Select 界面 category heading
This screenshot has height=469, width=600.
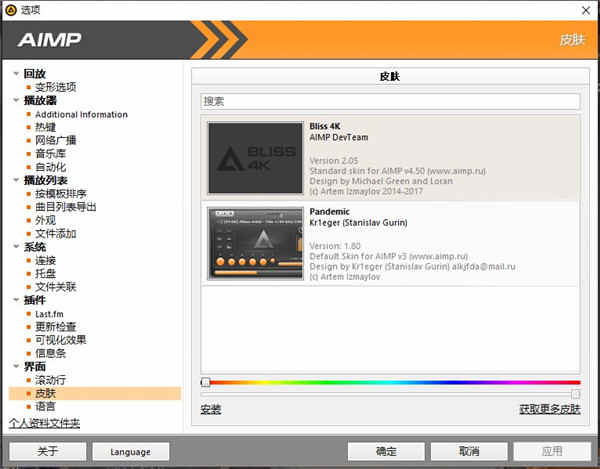[35, 366]
